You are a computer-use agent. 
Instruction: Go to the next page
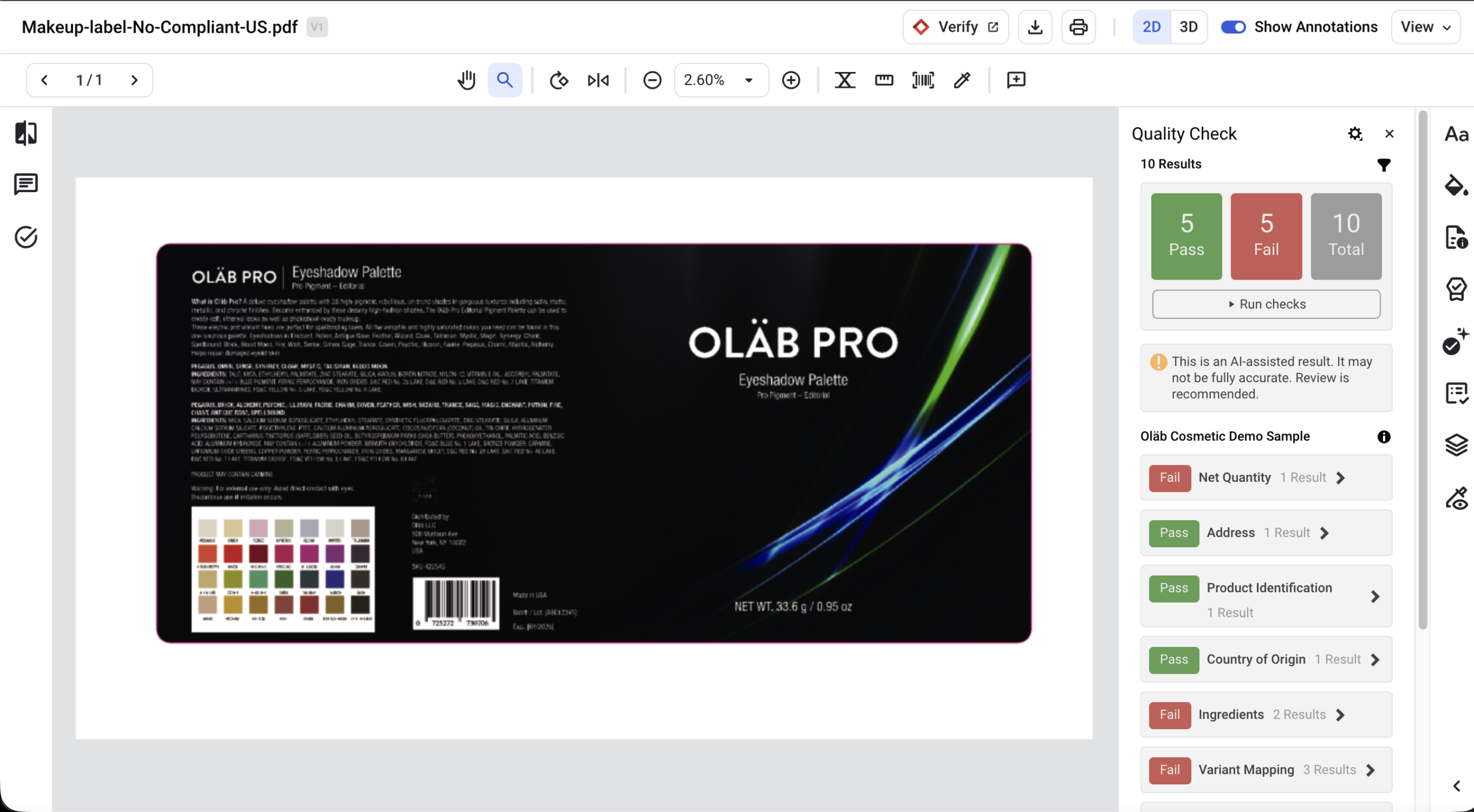(x=134, y=80)
